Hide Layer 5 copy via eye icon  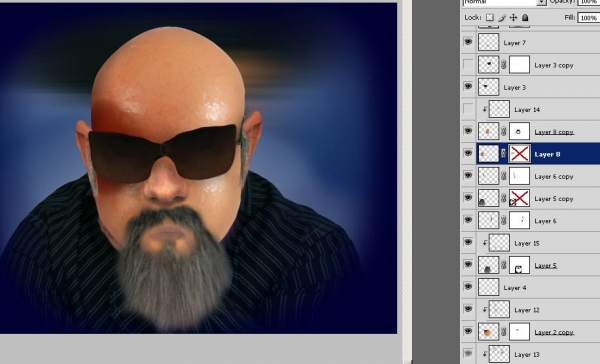468,198
